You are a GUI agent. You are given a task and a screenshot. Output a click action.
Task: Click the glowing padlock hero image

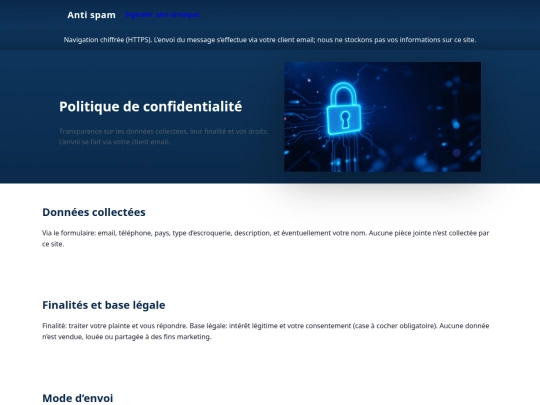click(x=382, y=117)
